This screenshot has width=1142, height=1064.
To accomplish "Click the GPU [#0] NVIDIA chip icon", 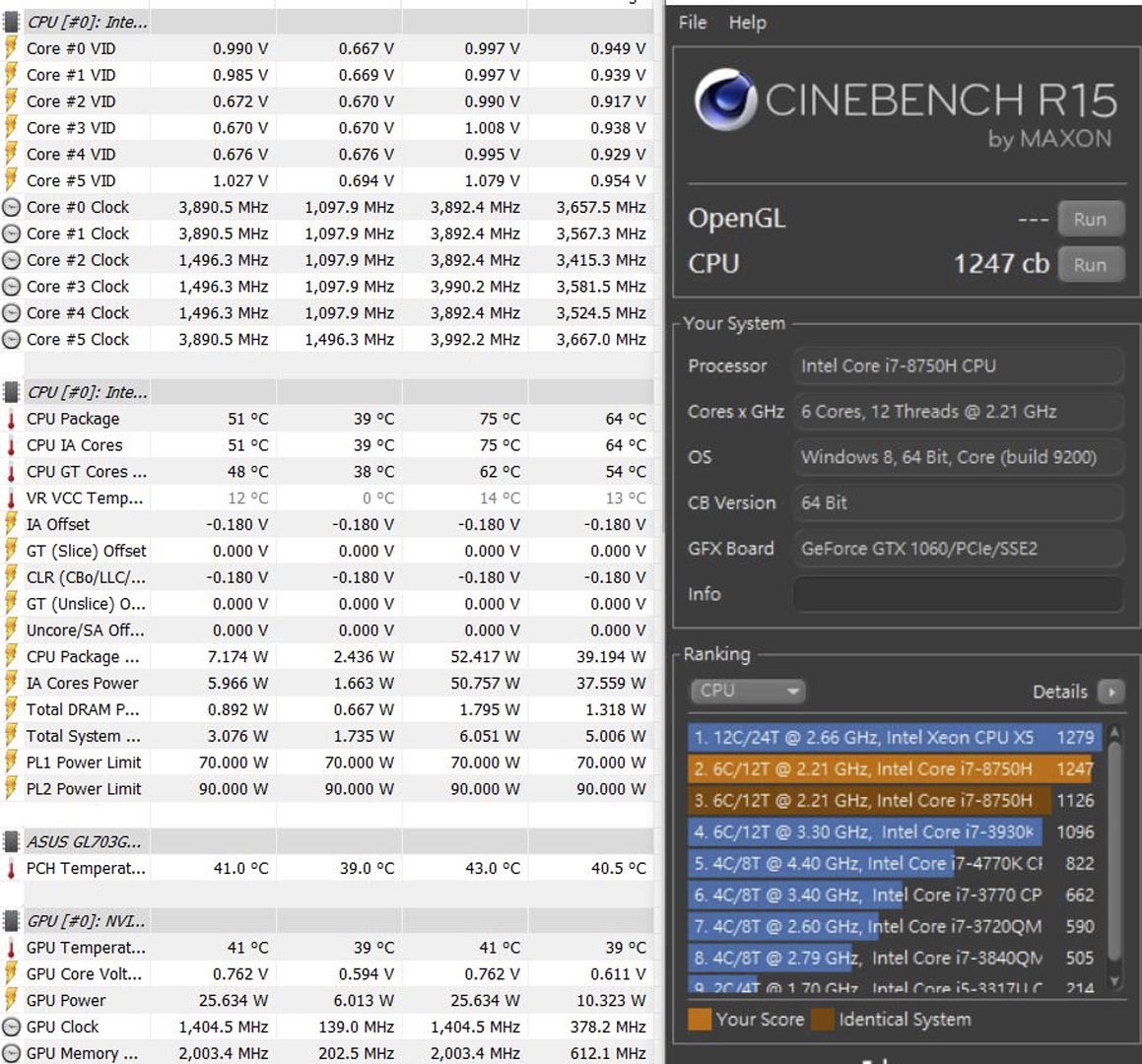I will pyautogui.click(x=11, y=921).
